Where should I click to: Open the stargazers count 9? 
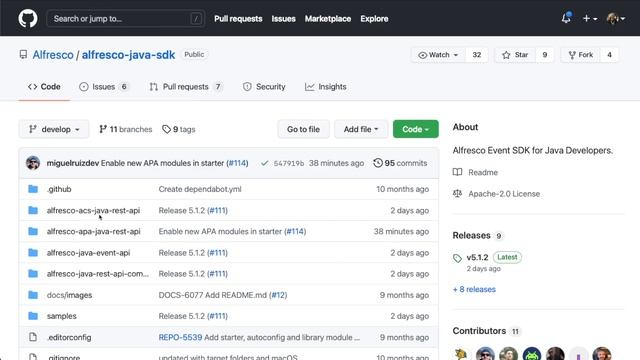click(544, 55)
